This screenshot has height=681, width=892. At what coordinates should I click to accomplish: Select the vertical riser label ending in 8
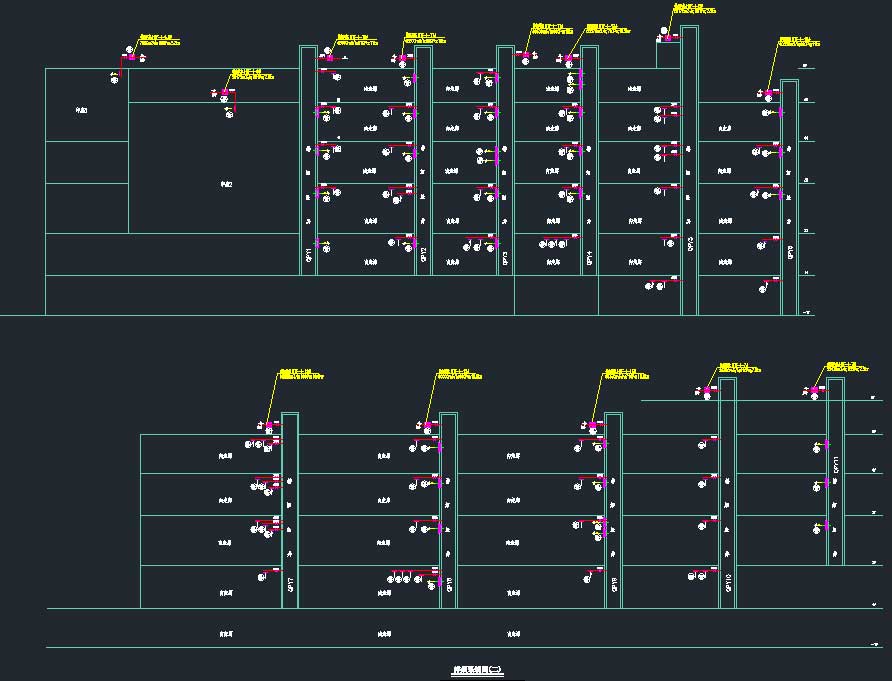click(x=449, y=584)
